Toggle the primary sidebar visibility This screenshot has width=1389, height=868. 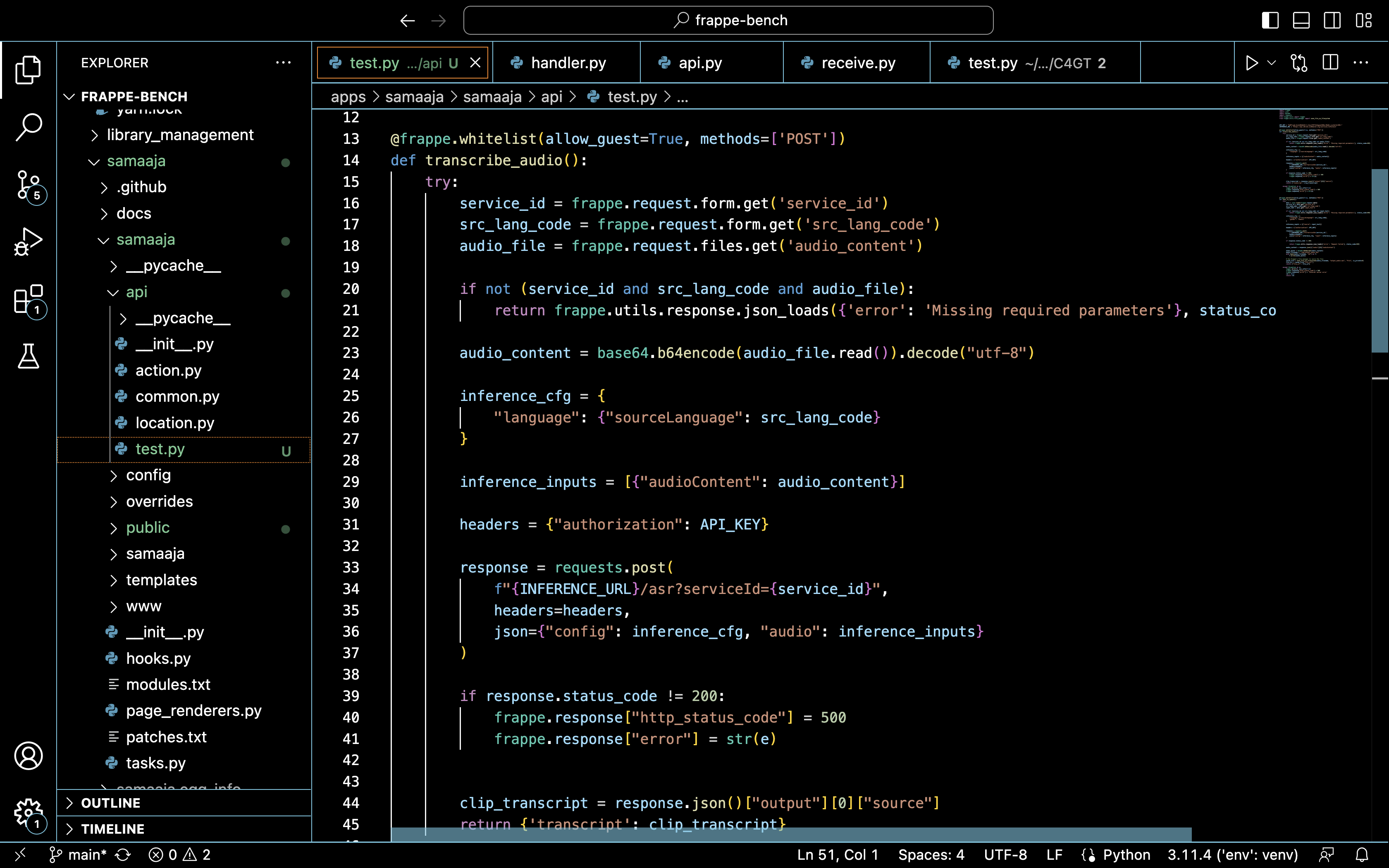[x=1270, y=20]
